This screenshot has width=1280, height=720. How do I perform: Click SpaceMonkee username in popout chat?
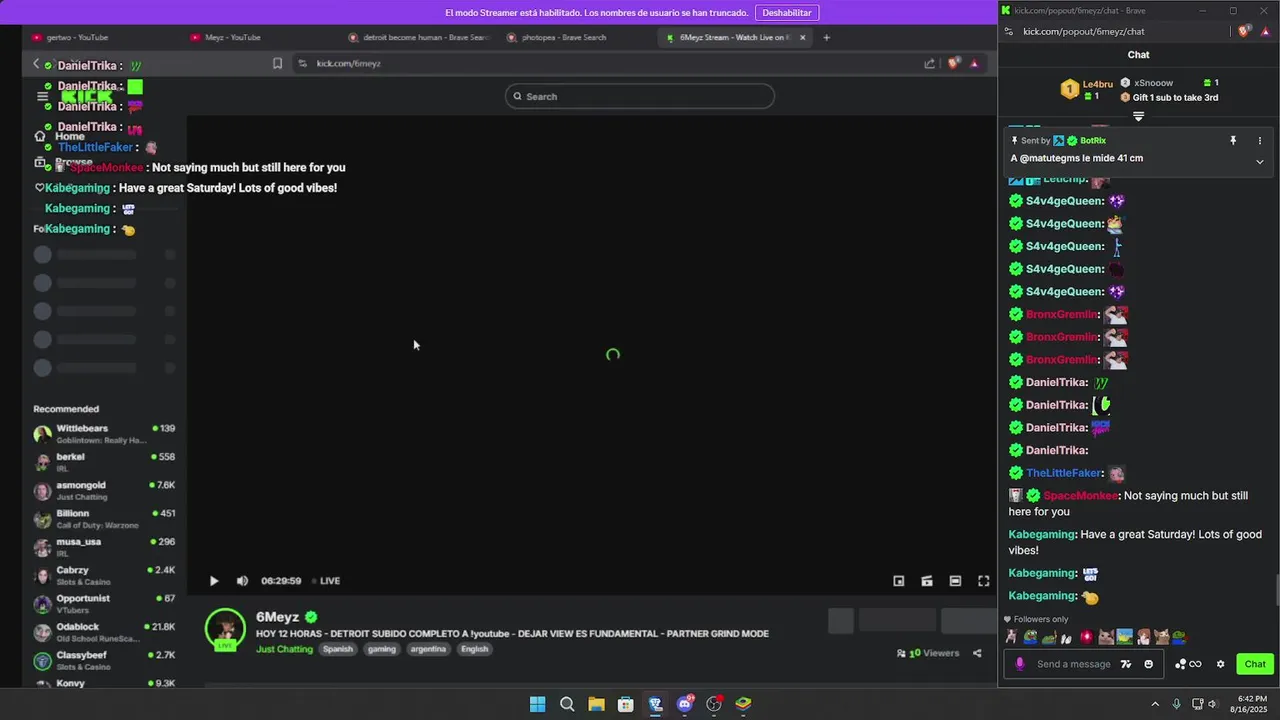pos(1081,496)
